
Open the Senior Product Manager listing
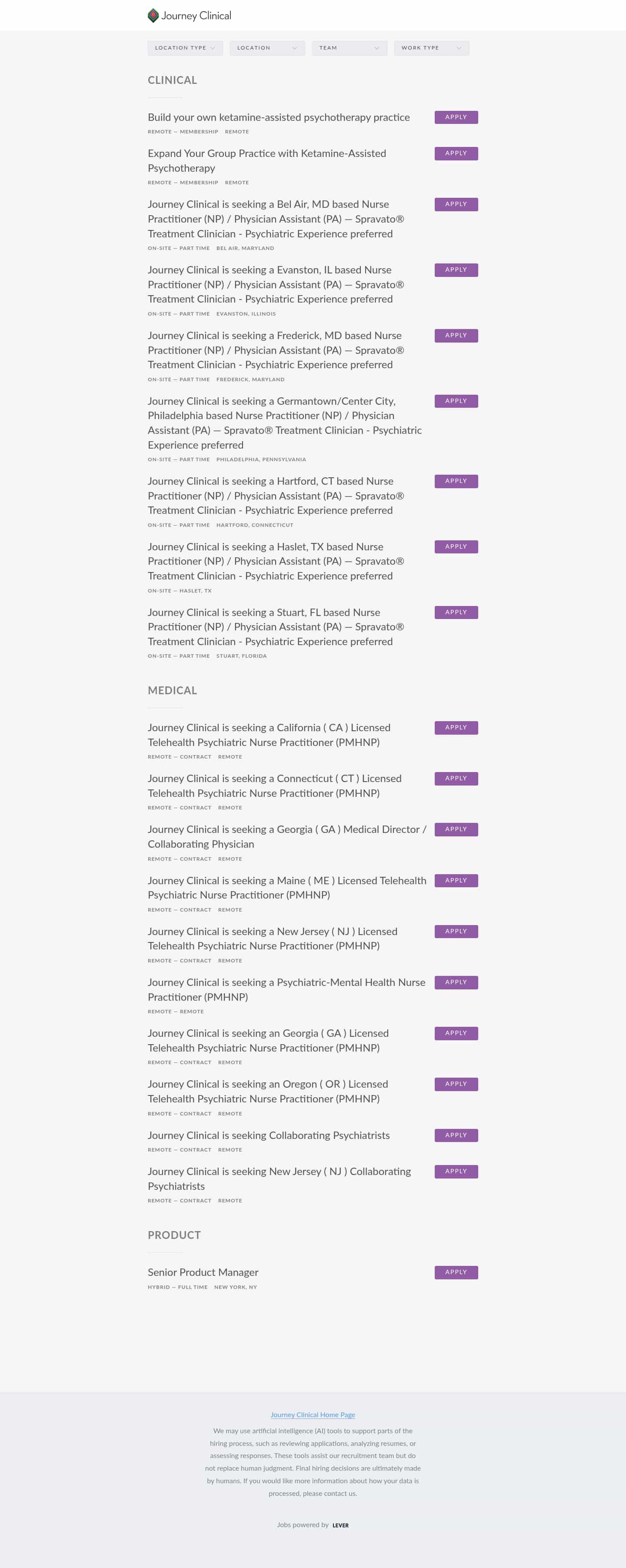point(203,1272)
